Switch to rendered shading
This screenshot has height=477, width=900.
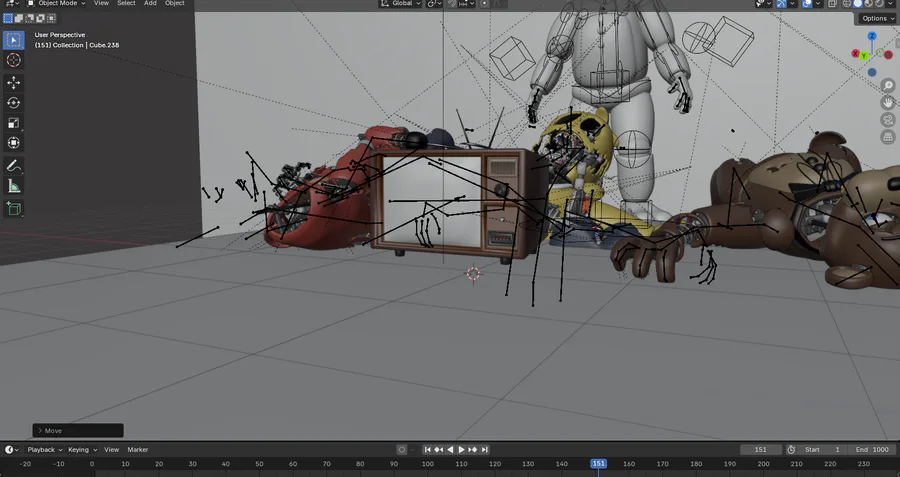(879, 3)
